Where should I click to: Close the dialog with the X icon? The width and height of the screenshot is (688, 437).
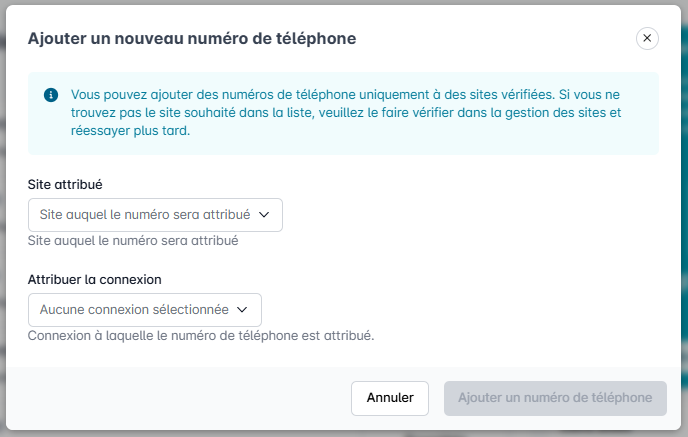coord(647,38)
